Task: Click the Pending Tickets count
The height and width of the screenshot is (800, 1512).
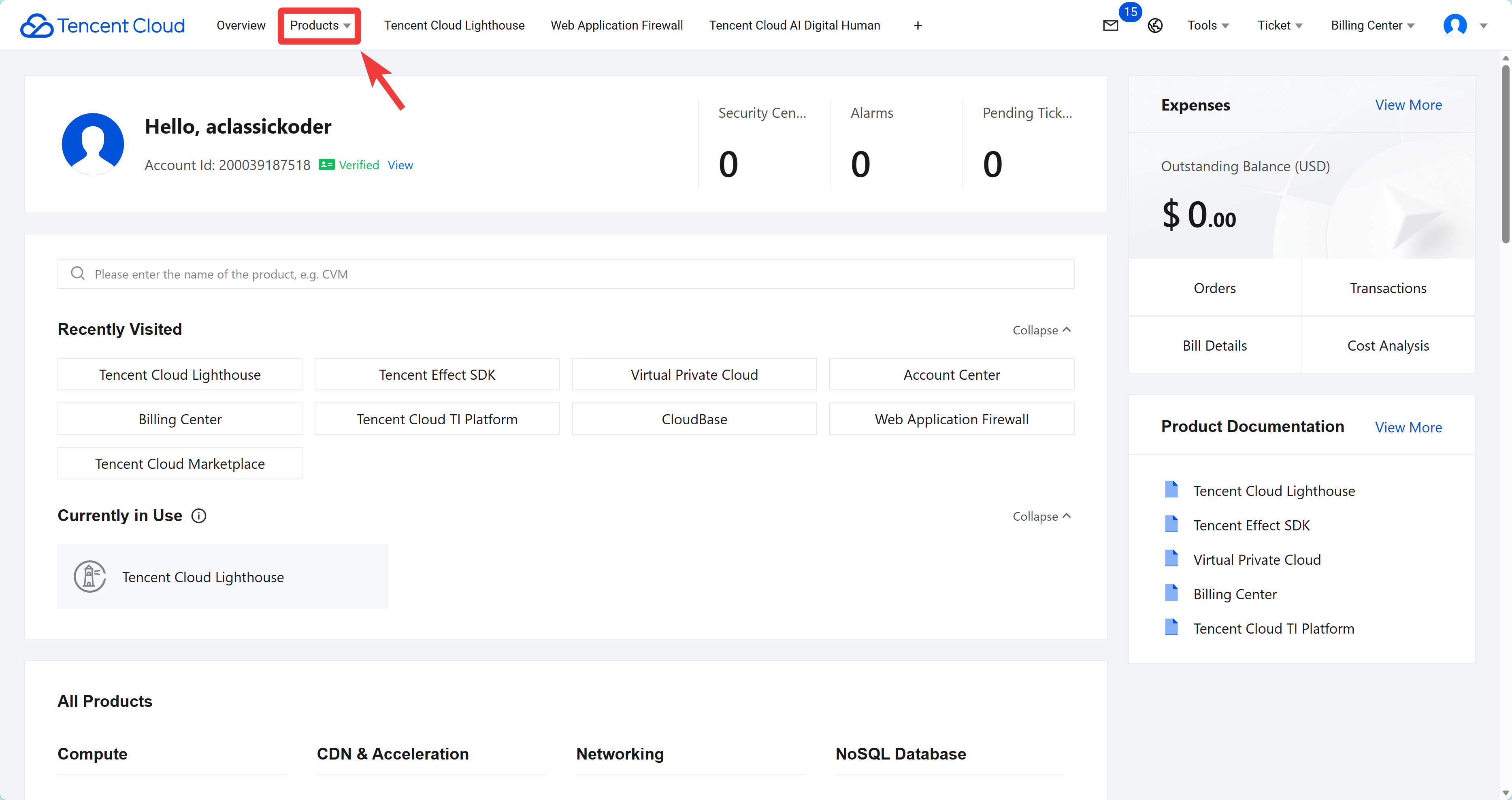Action: [992, 164]
